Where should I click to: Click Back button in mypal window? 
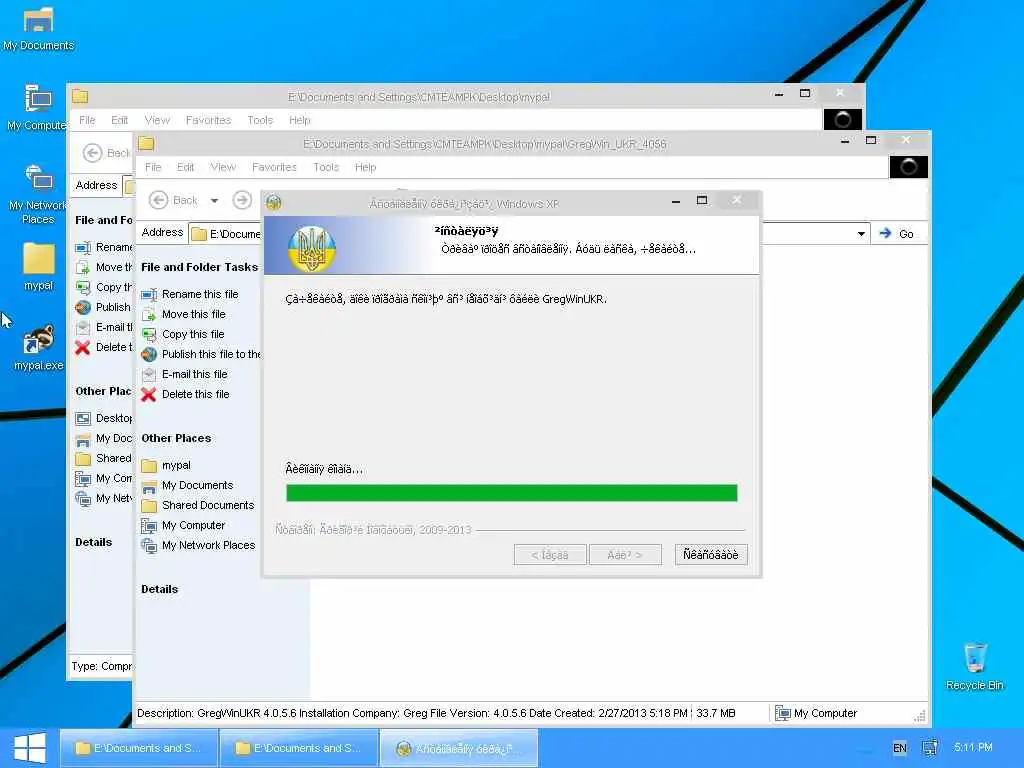[106, 153]
